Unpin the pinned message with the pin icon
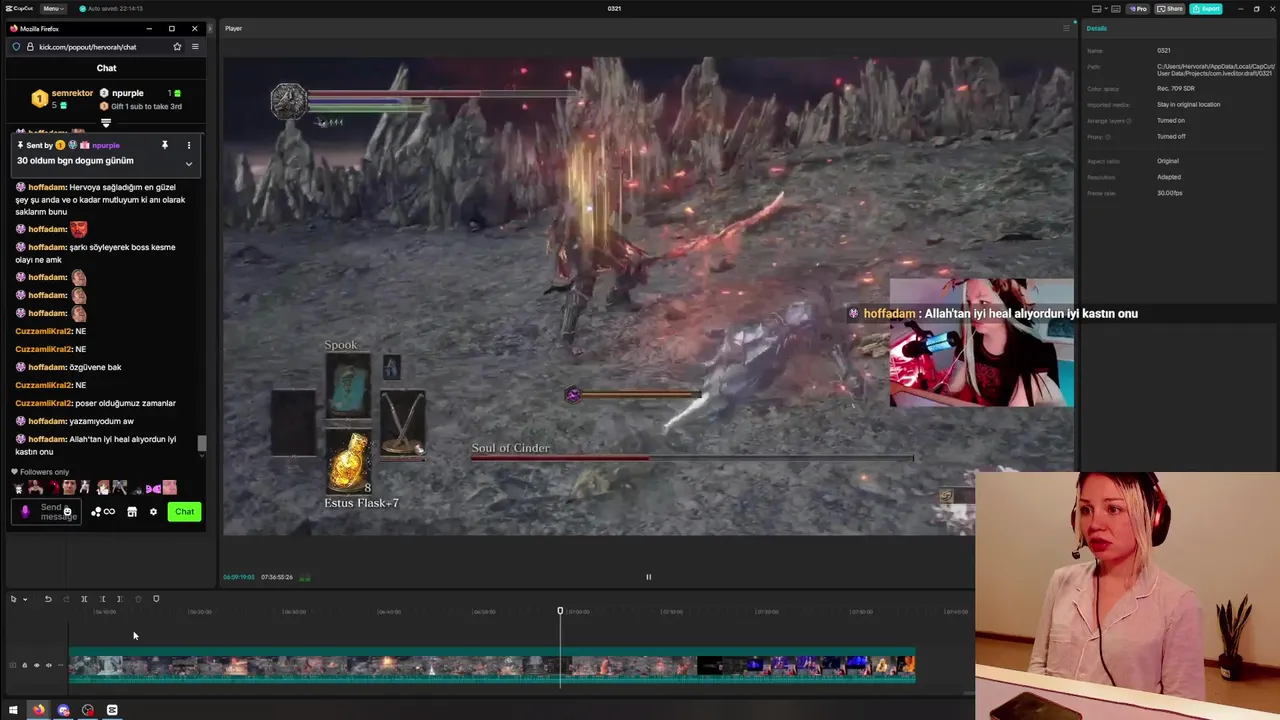This screenshot has width=1280, height=720. click(x=165, y=146)
